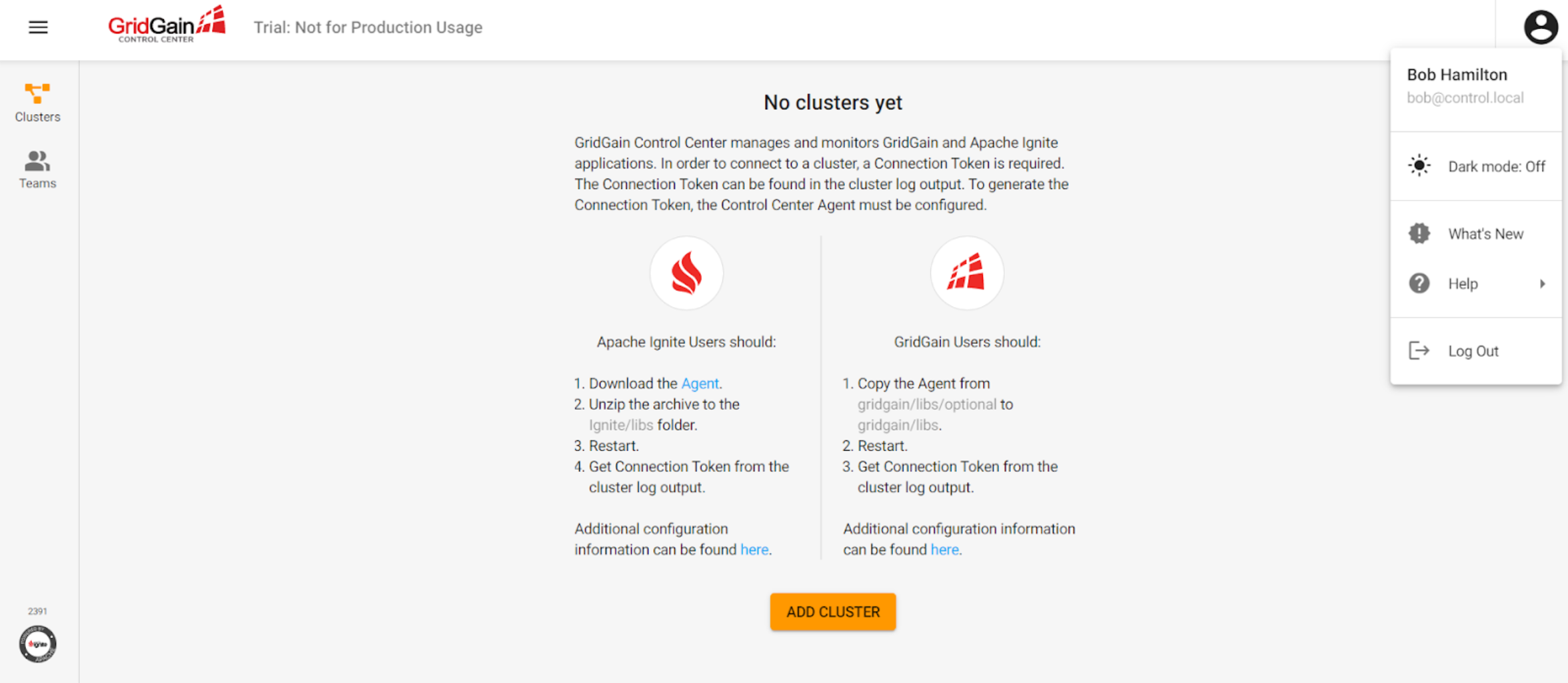
Task: Toggle Dark mode on
Action: (x=1495, y=167)
